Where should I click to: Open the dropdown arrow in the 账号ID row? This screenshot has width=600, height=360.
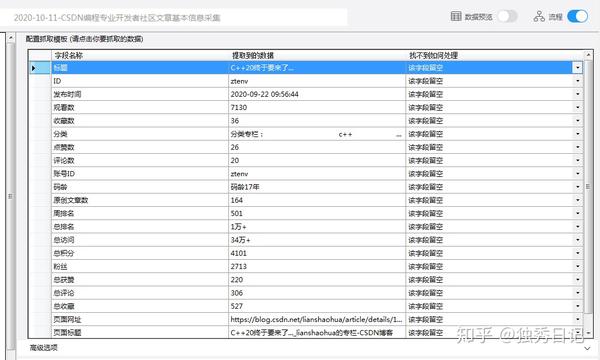[x=577, y=174]
